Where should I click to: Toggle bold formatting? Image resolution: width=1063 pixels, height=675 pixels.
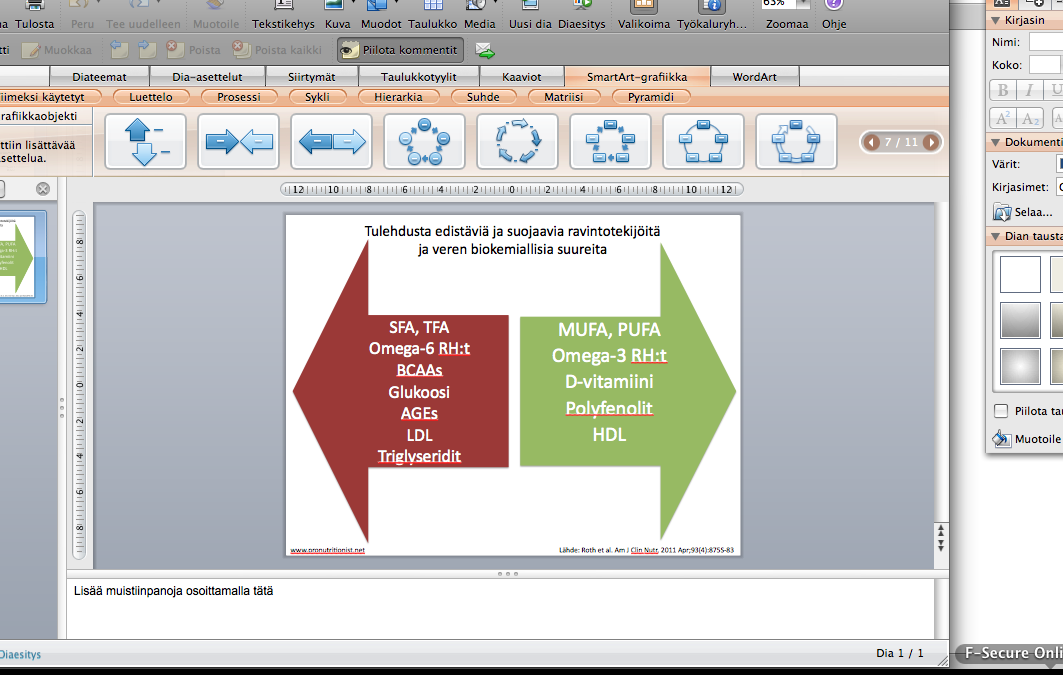coord(1003,90)
